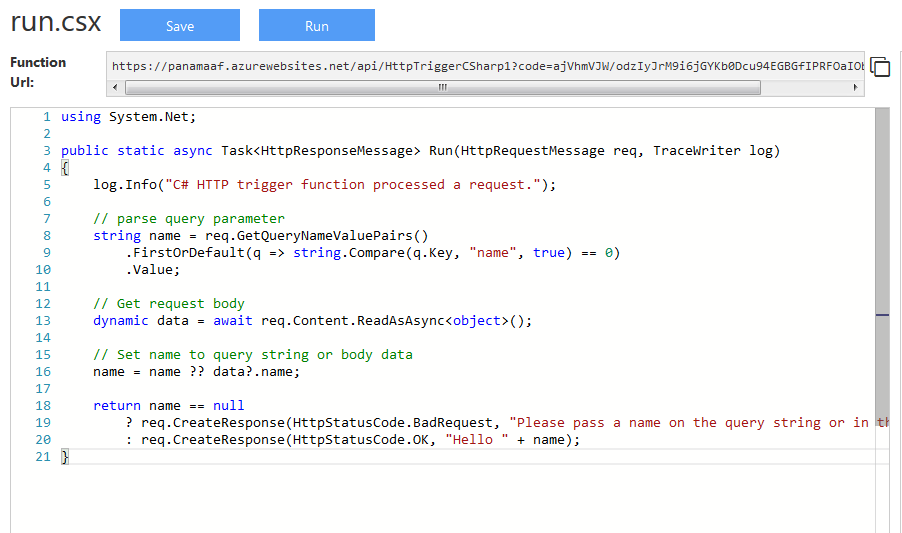Click the 'name = name ?? data?.name;' line

click(x=196, y=372)
